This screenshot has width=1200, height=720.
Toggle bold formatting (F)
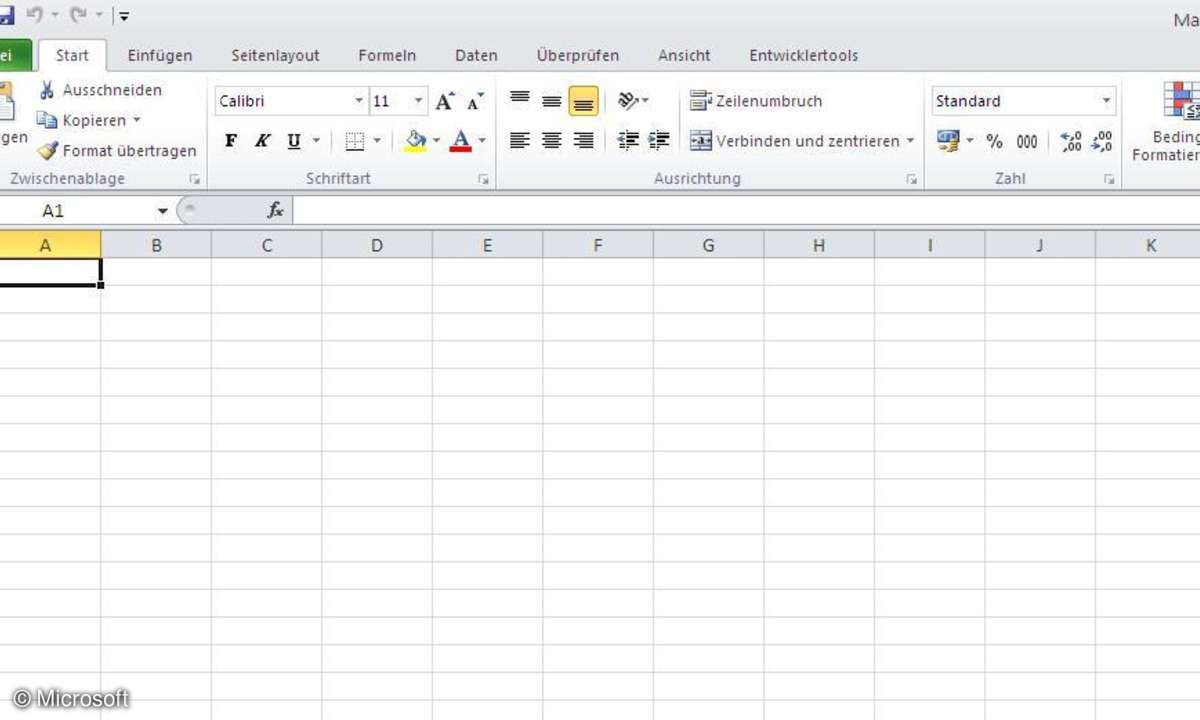(231, 141)
